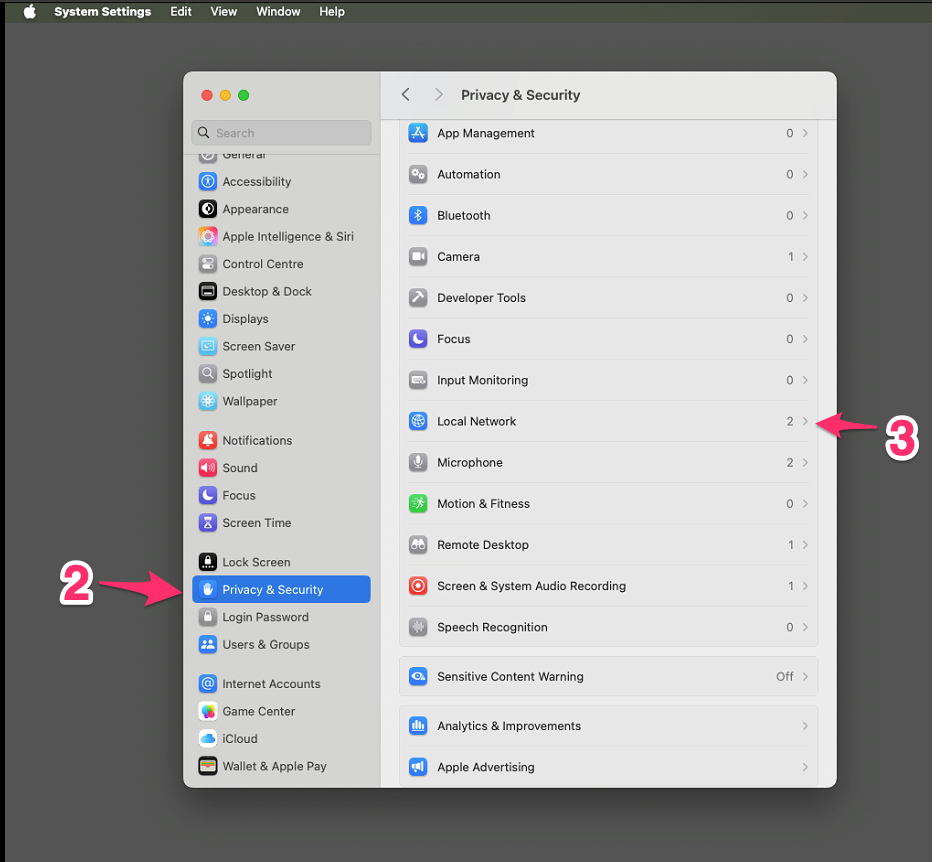Open the Window menu
This screenshot has width=937, height=862.
point(278,11)
